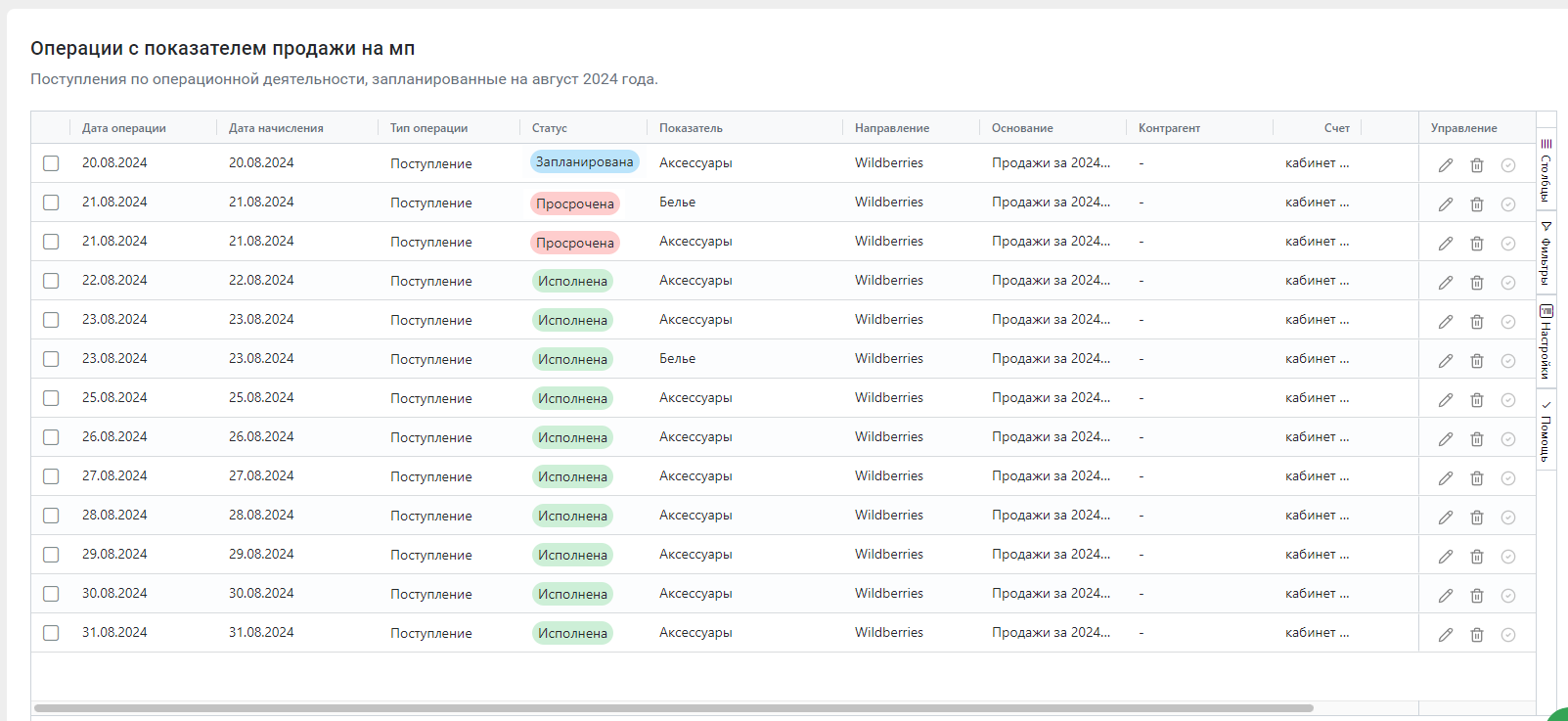Mark the 20.08.2024 planned operation as completed
The image size is (1568, 721).
click(x=1508, y=165)
